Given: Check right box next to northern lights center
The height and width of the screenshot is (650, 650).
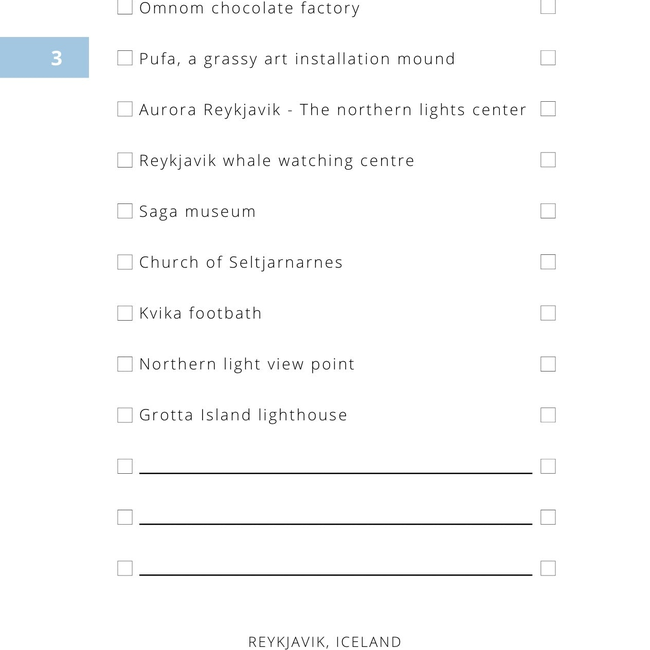Looking at the screenshot, I should click(548, 109).
